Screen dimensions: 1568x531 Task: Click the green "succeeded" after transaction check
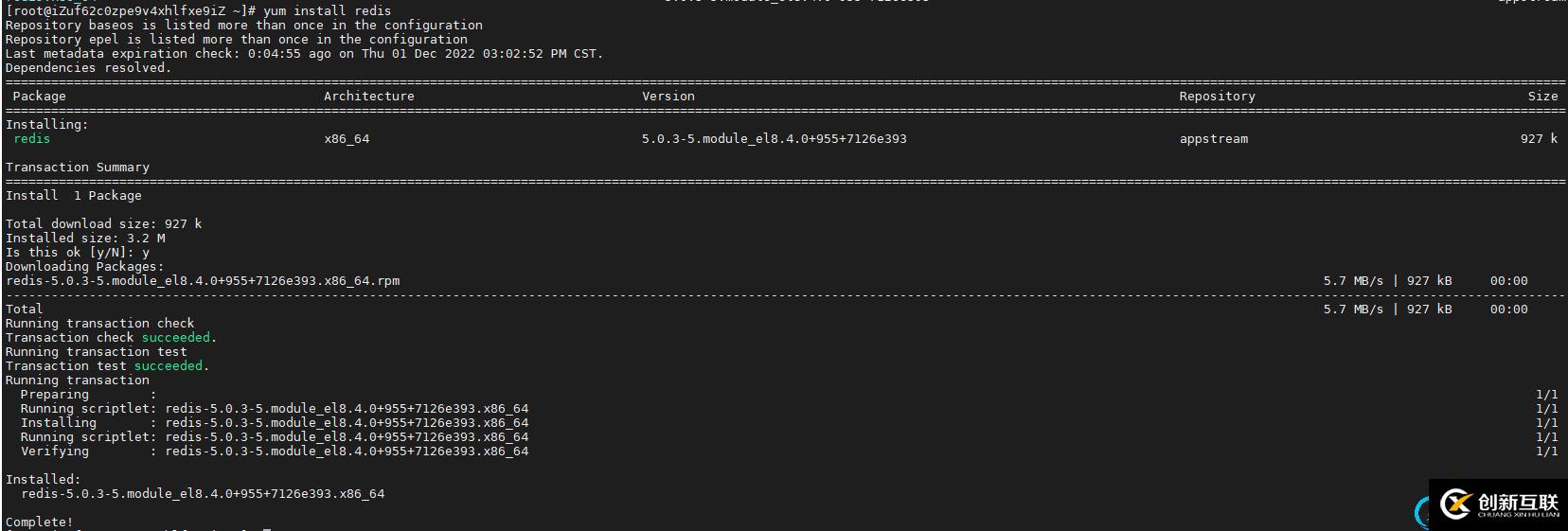[176, 338]
